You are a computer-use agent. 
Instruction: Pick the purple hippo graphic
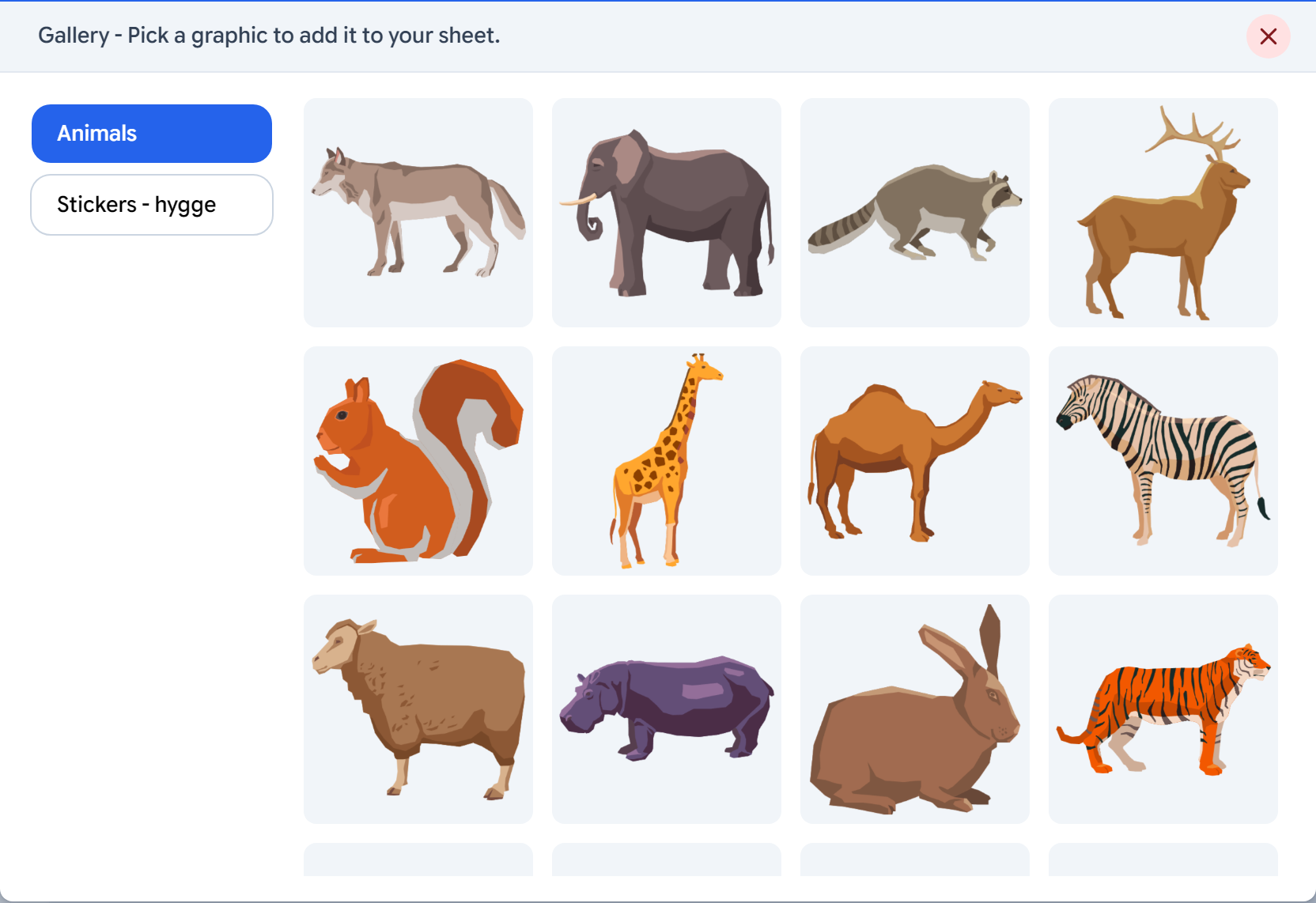click(x=667, y=709)
